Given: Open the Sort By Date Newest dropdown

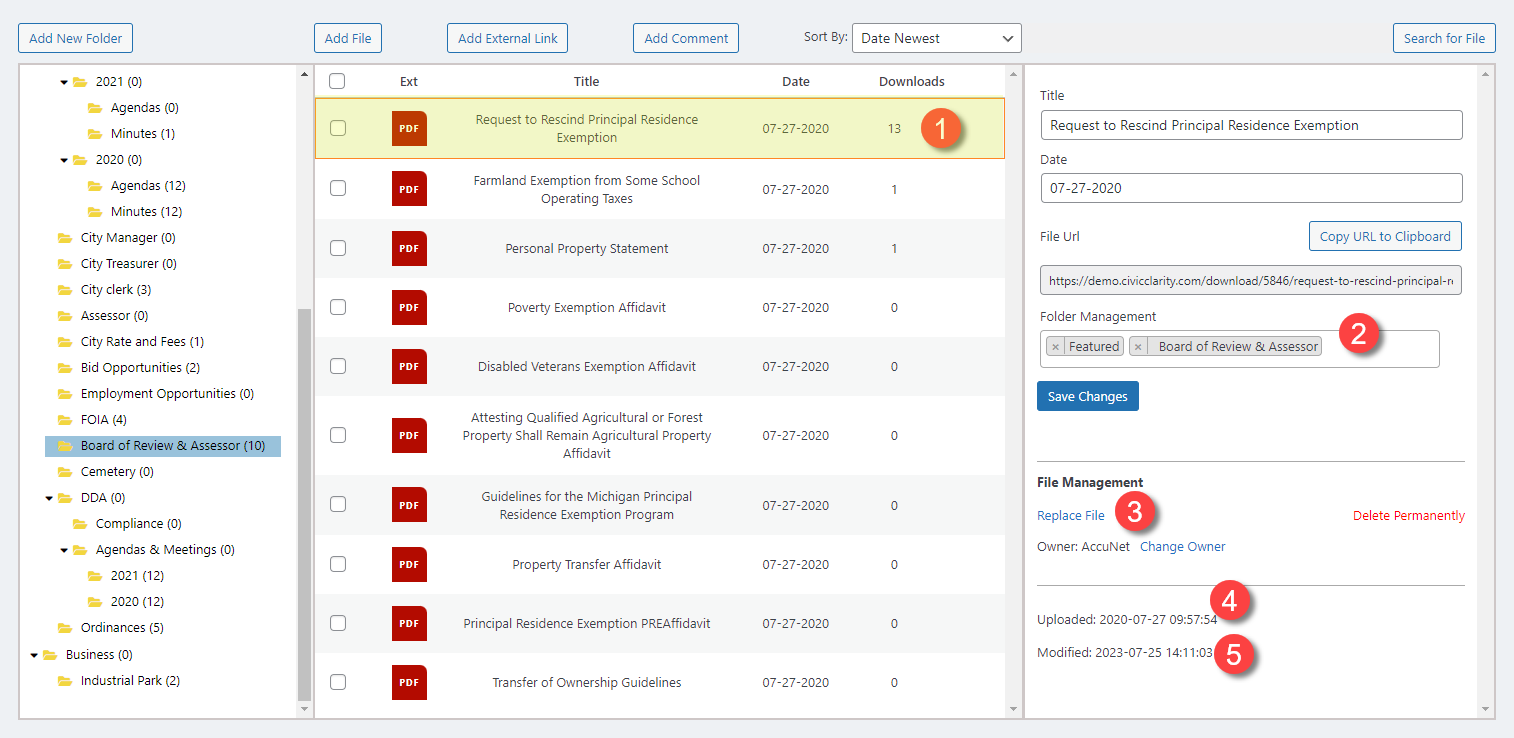Looking at the screenshot, I should click(937, 38).
